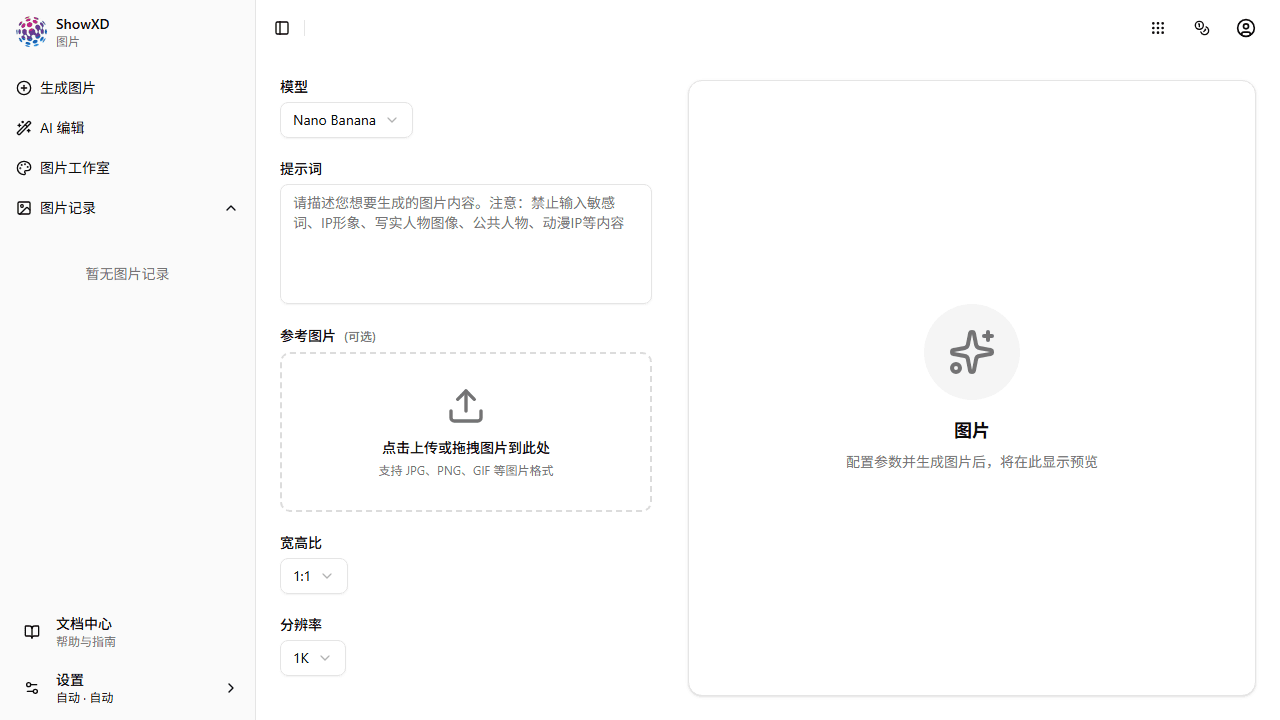
Task: Toggle the sidebar panel visibility
Action: [x=281, y=27]
